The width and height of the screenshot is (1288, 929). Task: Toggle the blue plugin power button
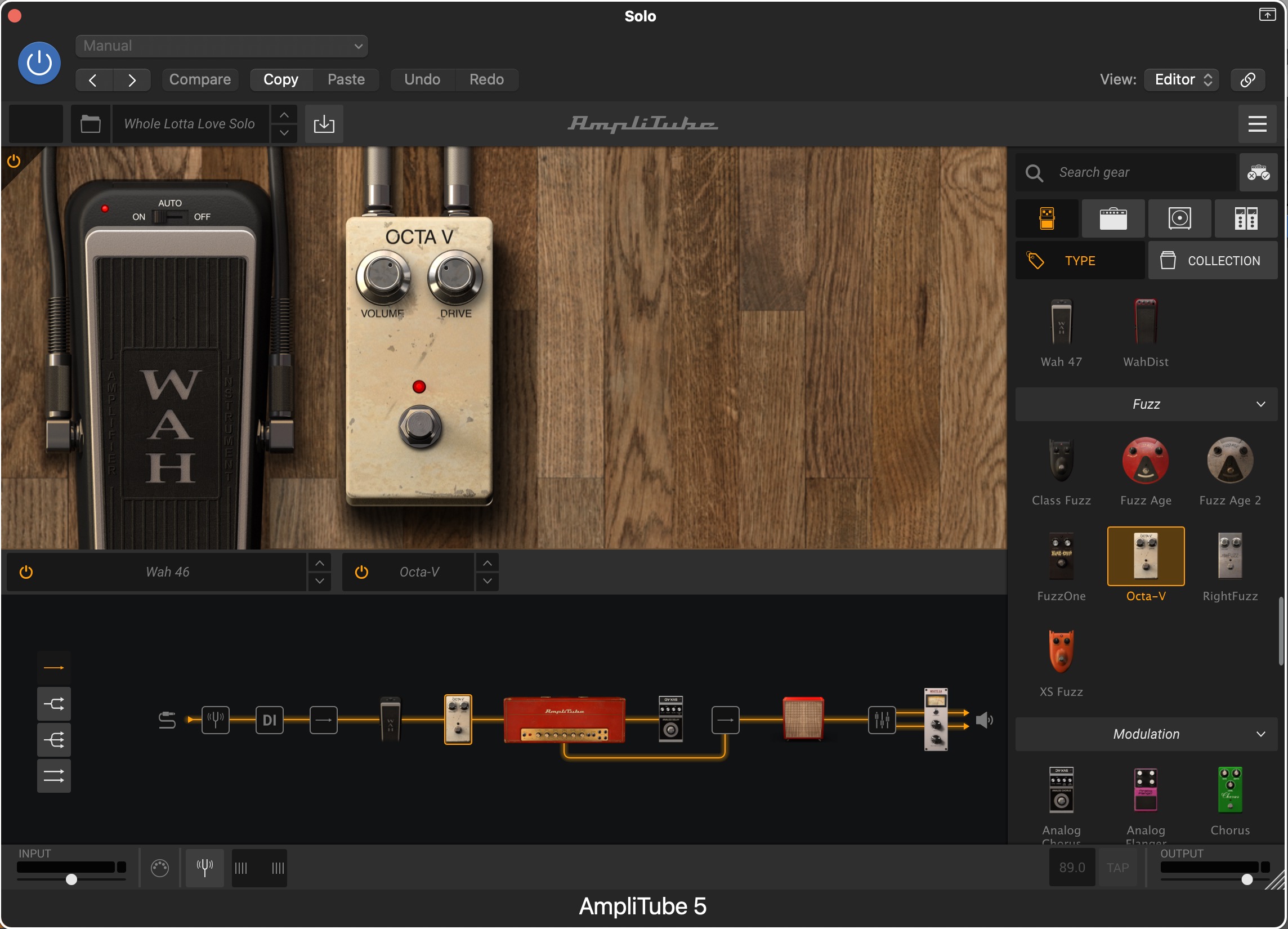point(39,62)
